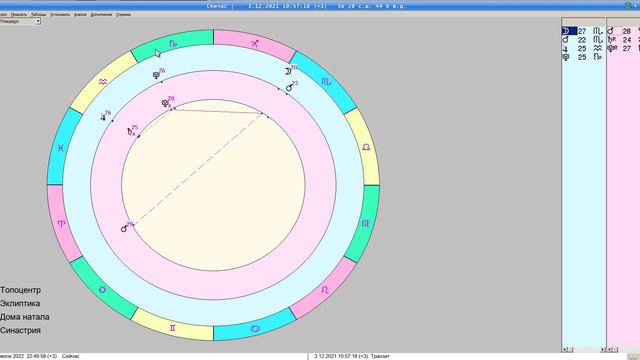Image resolution: width=640 pixels, height=360 pixels.
Task: Open the Показать menu
Action: [x=19, y=14]
